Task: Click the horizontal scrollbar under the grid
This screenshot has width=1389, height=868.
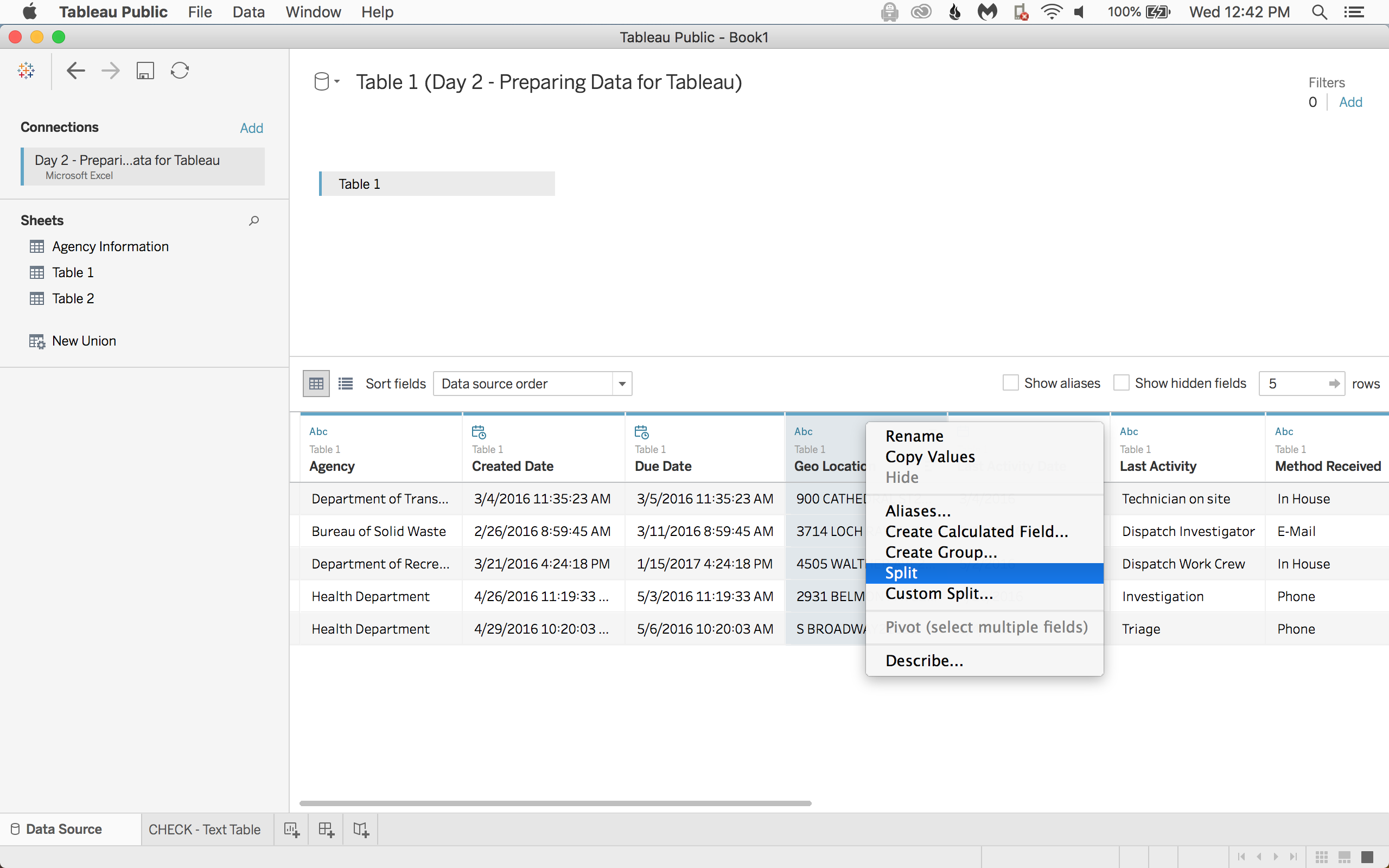Action: 555,803
